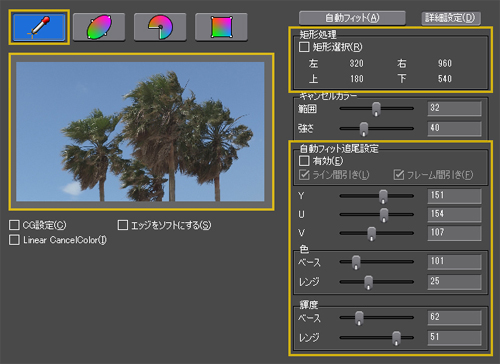Click the 右 value 960
This screenshot has height=364, width=500.
[x=445, y=63]
